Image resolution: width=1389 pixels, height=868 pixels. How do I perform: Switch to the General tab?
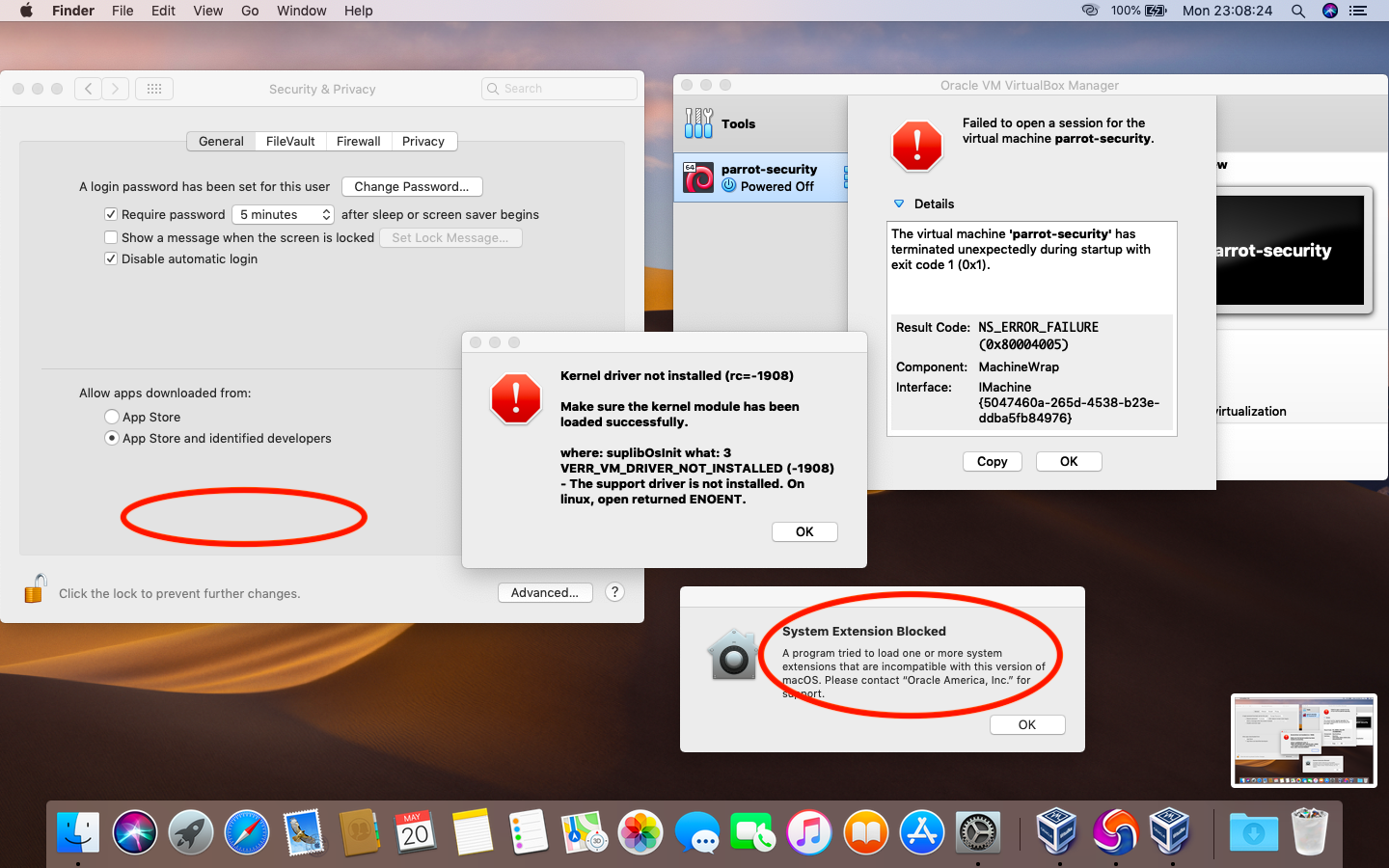pyautogui.click(x=221, y=141)
